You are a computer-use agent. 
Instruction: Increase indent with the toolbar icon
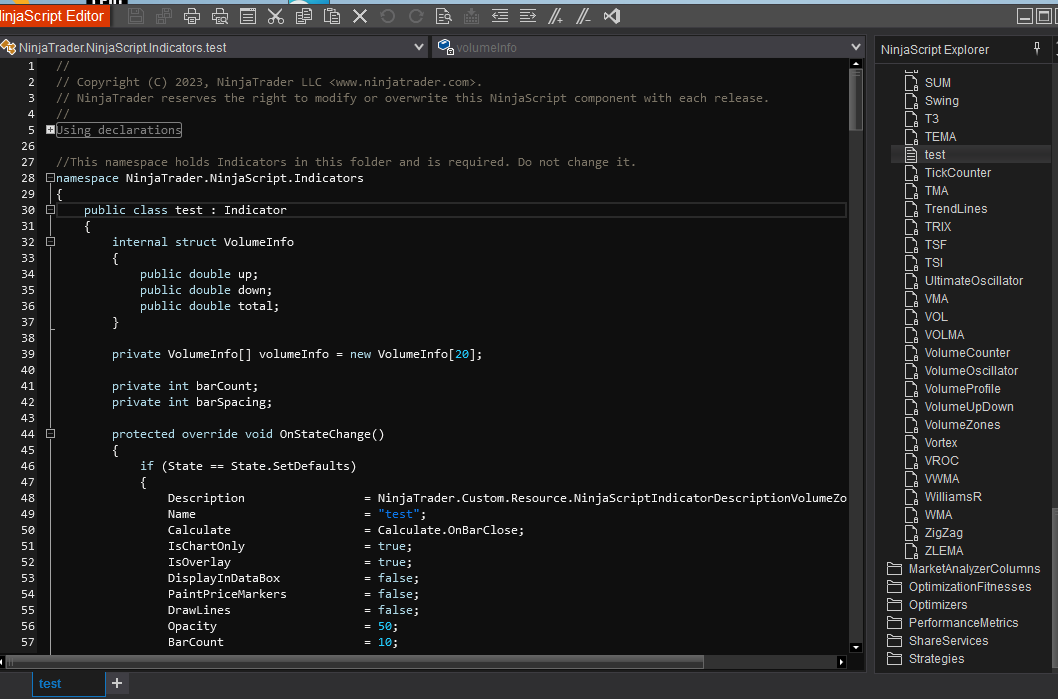coord(528,16)
